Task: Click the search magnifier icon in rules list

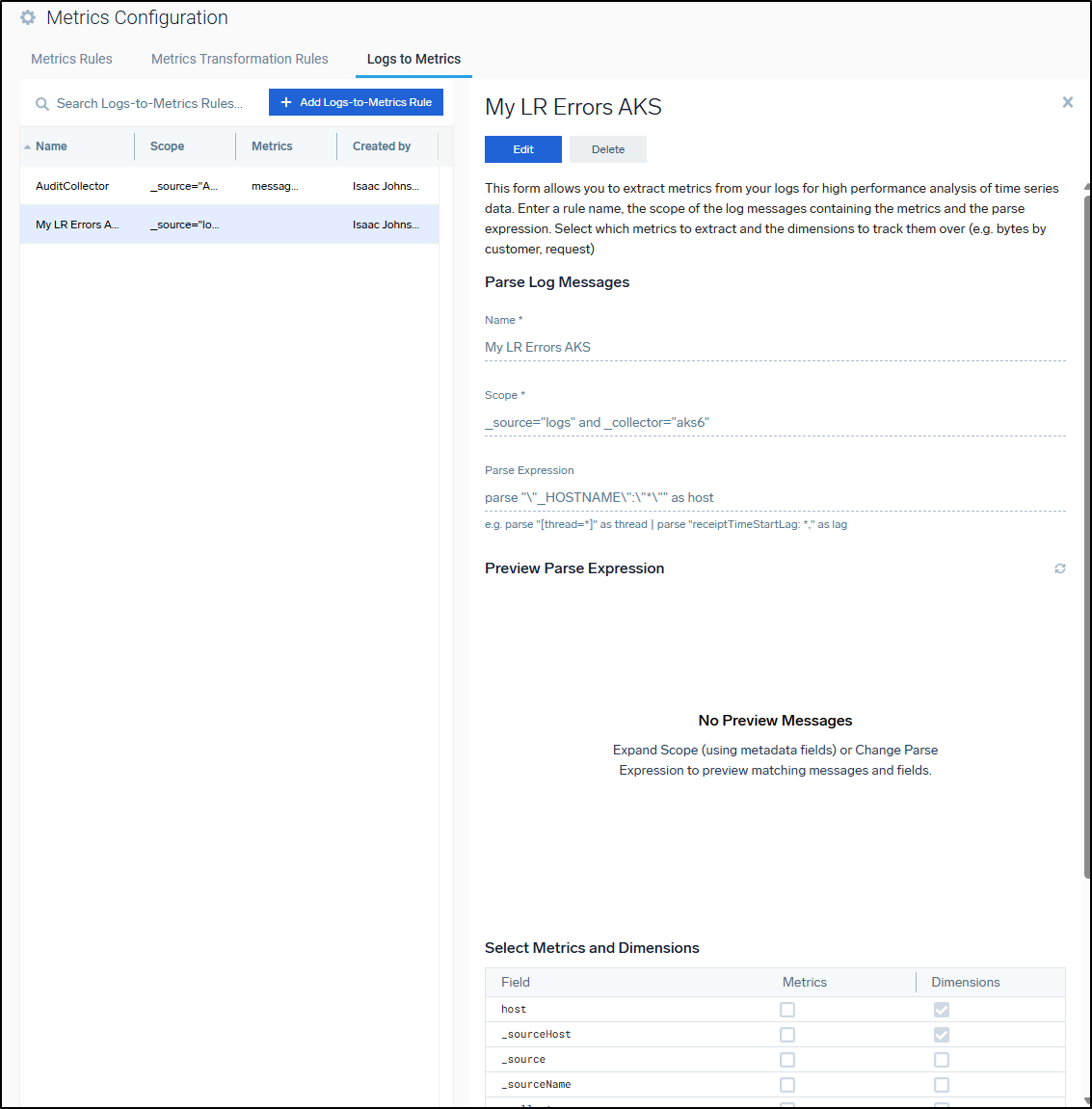Action: (42, 104)
